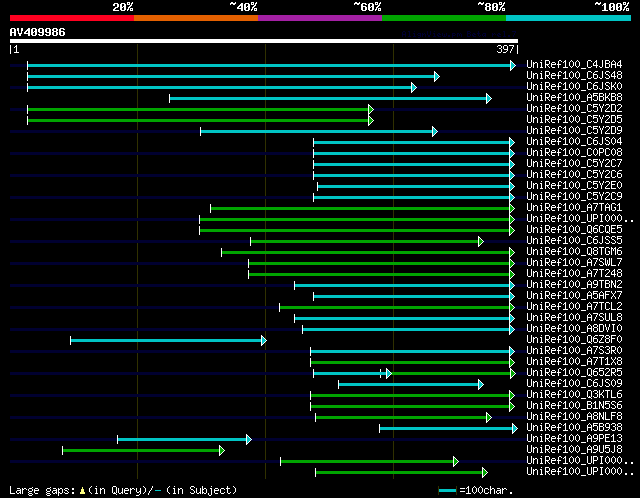Image resolution: width=640 pixels, height=498 pixels.
Task: Click hit label UniRef100_A7T1X8
Action: click(574, 362)
